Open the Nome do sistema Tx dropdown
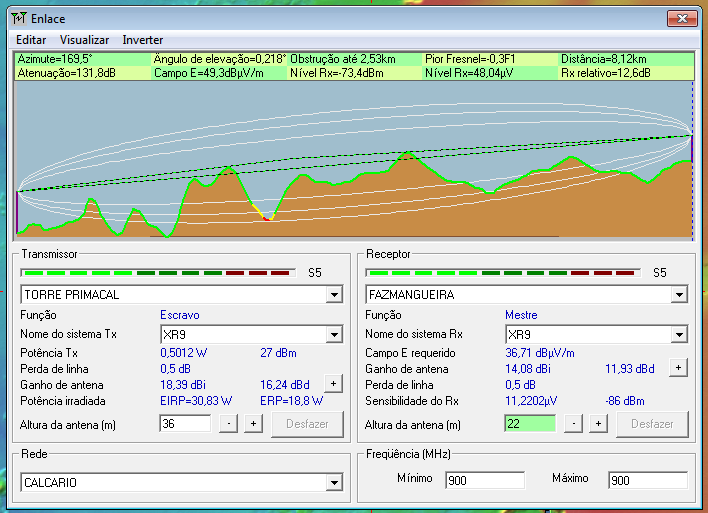 pos(334,335)
